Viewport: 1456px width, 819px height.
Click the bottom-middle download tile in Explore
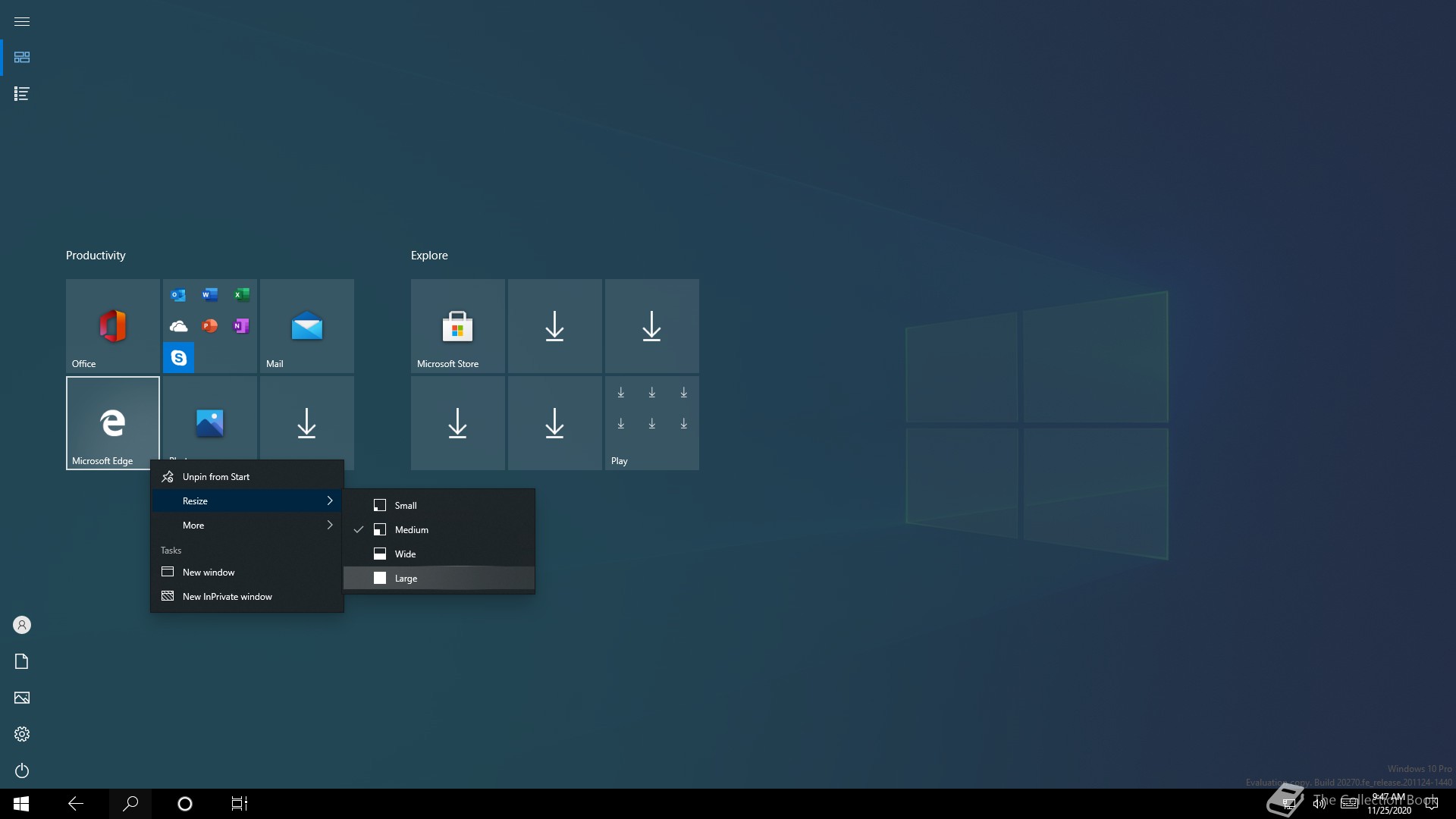pyautogui.click(x=555, y=423)
